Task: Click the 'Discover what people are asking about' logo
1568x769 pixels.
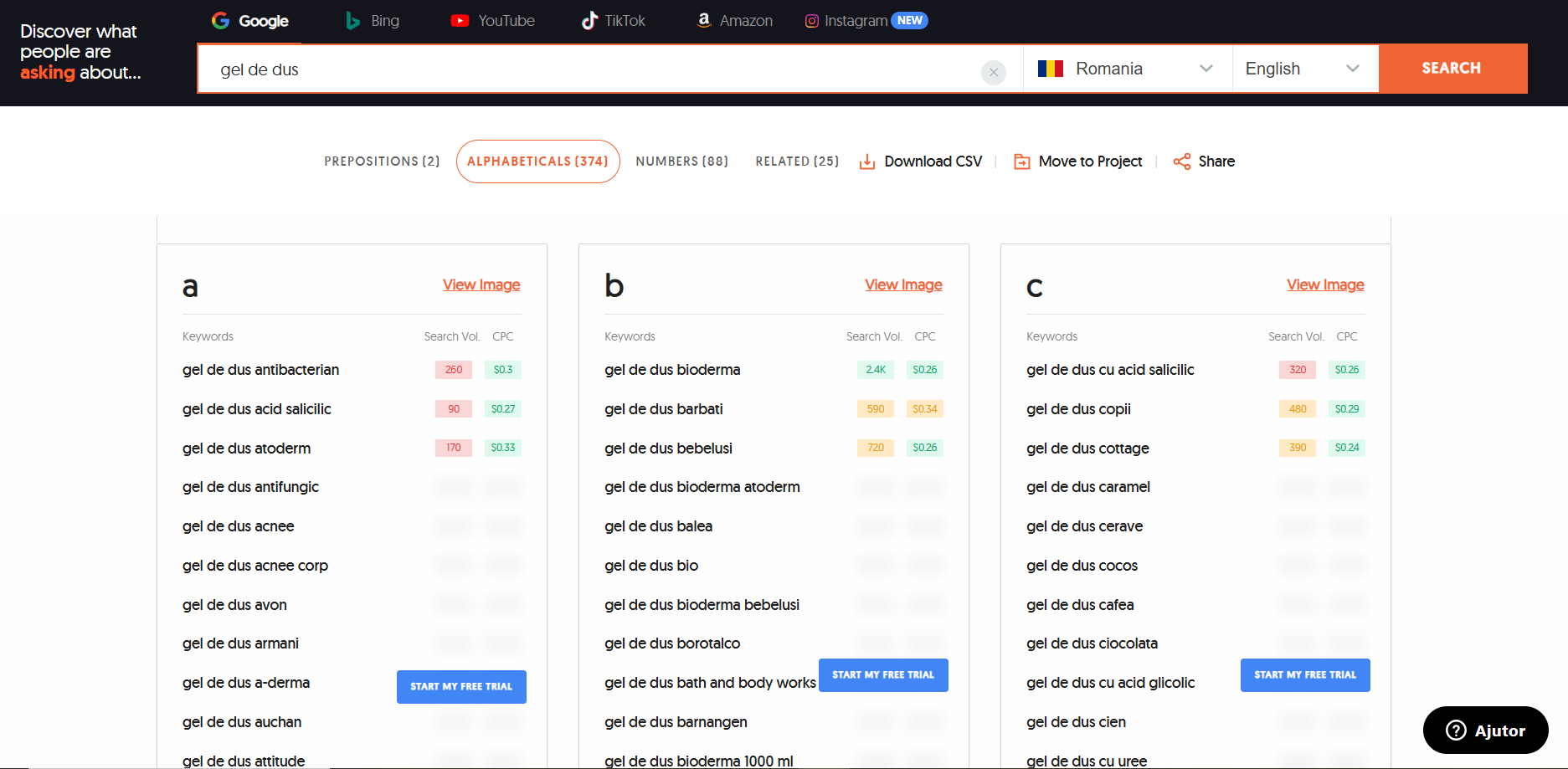Action: tap(80, 52)
